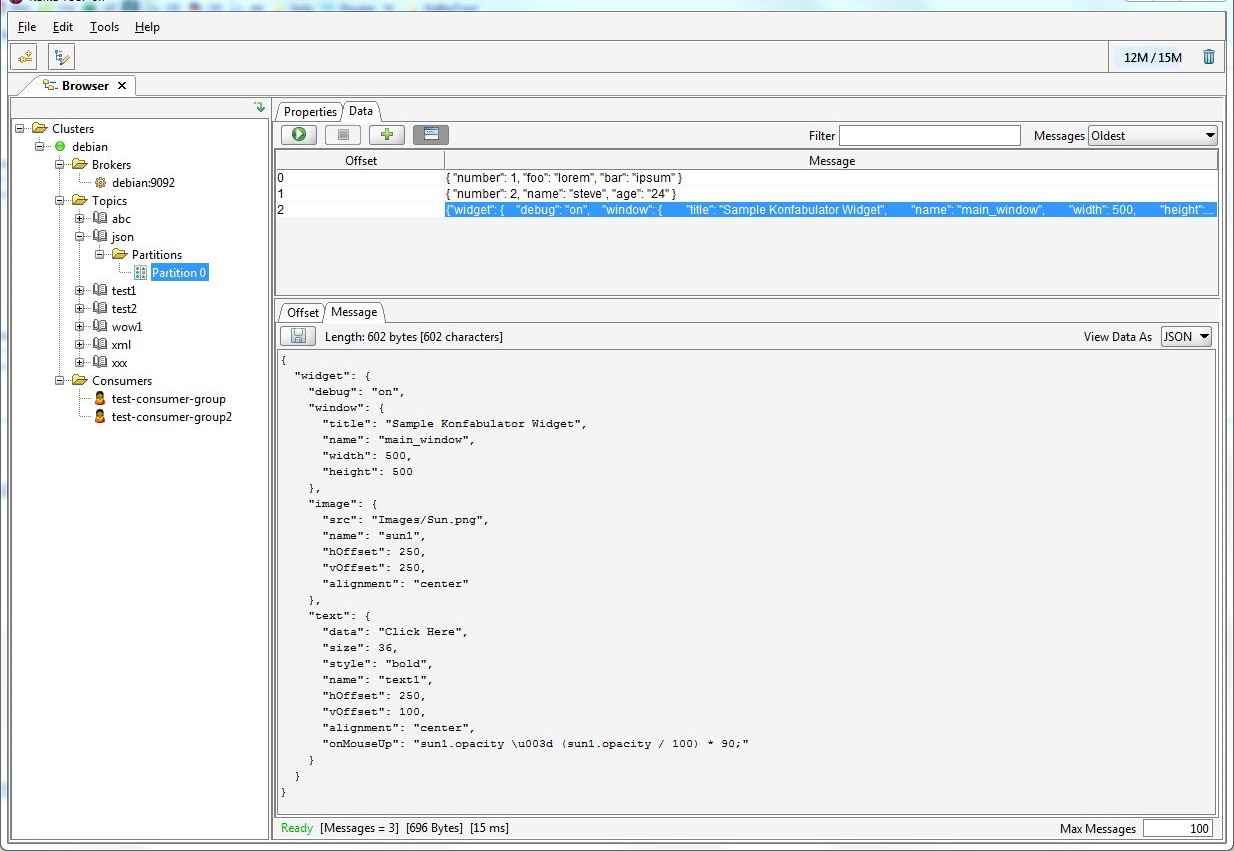Click the green refresh arrow above the tree

(259, 107)
